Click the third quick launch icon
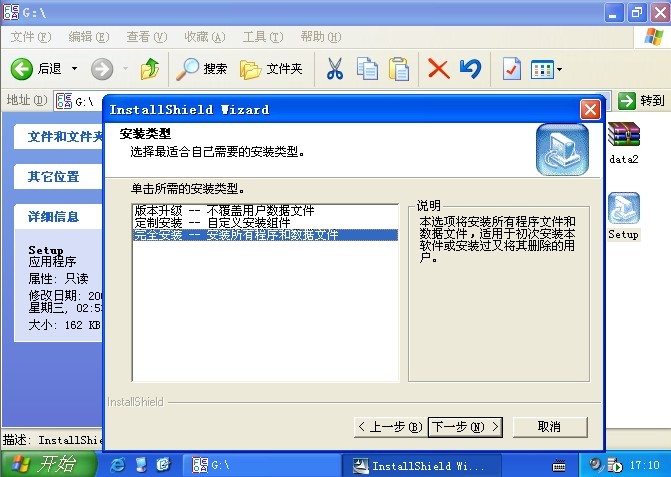The width and height of the screenshot is (671, 477). (x=163, y=465)
